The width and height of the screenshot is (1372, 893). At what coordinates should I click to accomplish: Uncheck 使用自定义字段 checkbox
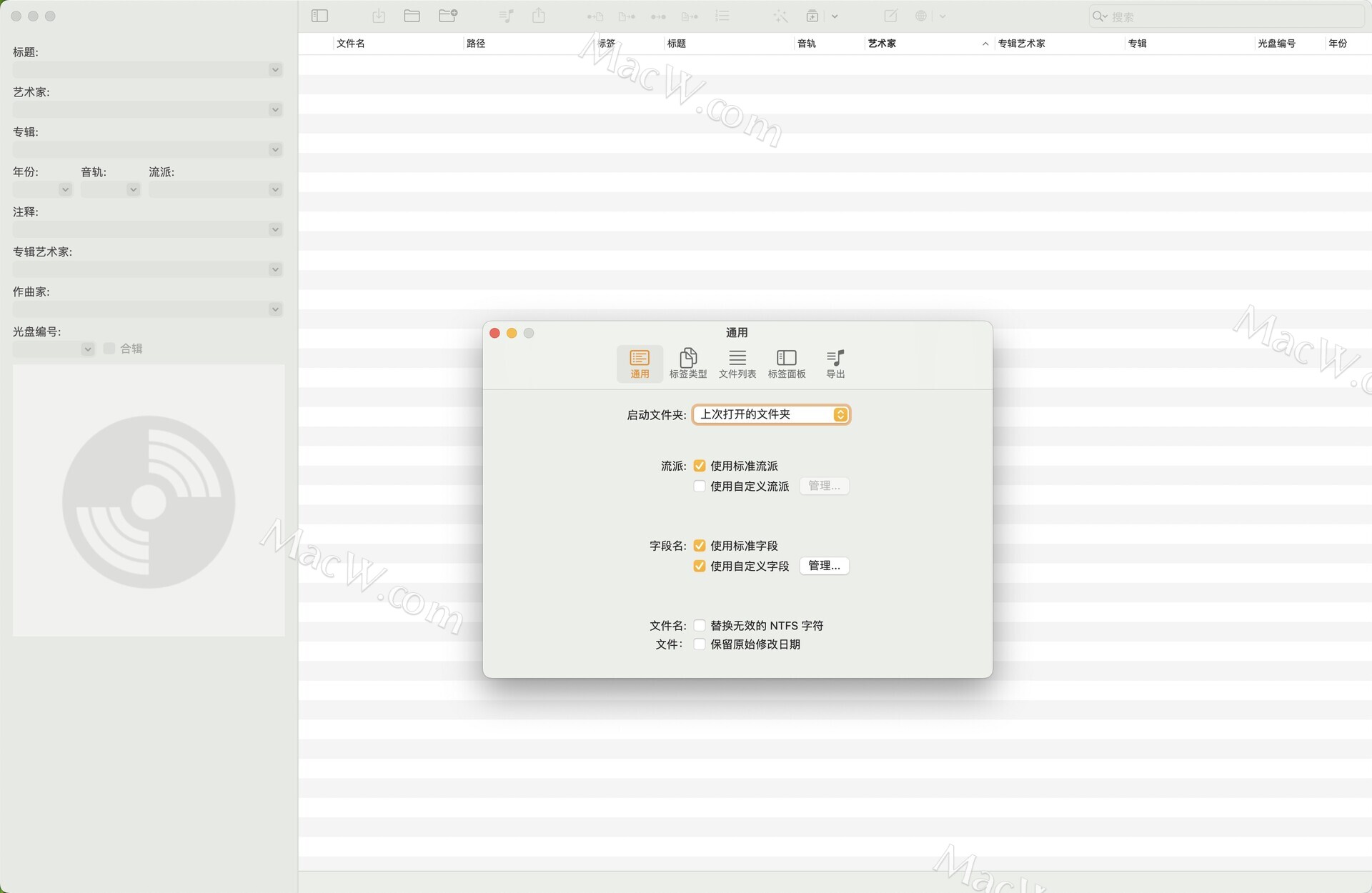[x=700, y=566]
